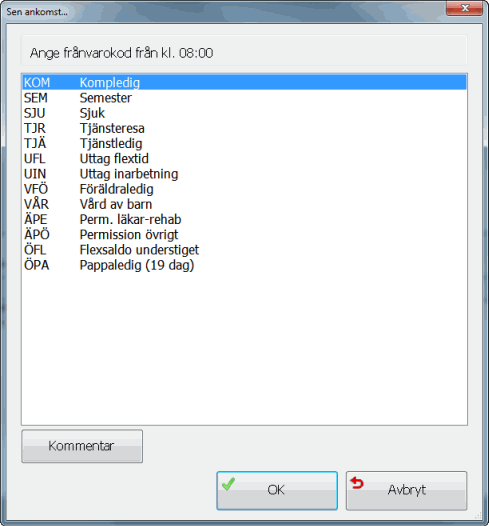Cancel with the Avbryt button
Viewport: 489px width, 526px height.
(x=406, y=490)
